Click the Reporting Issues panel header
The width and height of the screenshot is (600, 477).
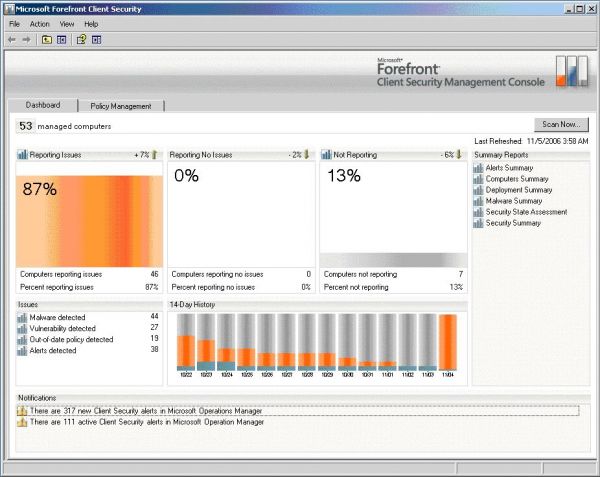pyautogui.click(x=89, y=155)
